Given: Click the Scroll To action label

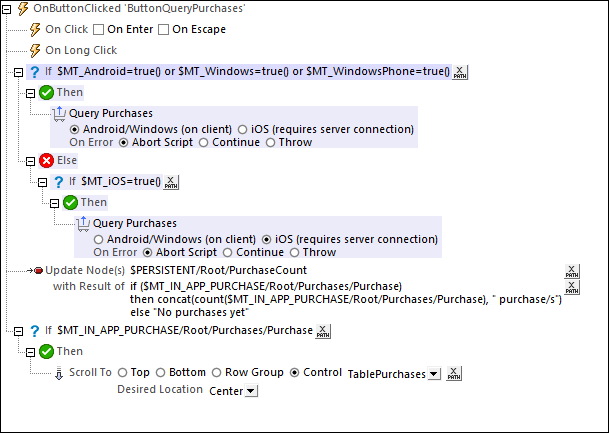Looking at the screenshot, I should click(90, 372).
